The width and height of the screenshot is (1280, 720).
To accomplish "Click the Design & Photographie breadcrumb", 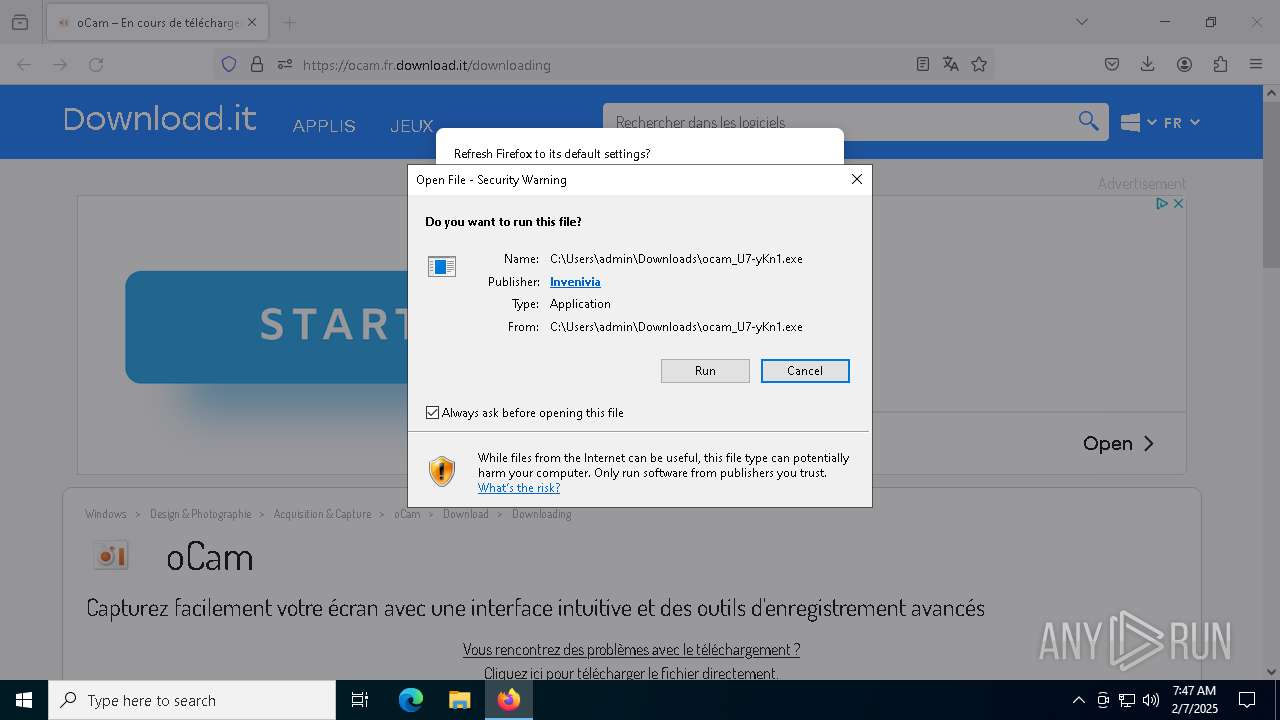I will (x=200, y=514).
